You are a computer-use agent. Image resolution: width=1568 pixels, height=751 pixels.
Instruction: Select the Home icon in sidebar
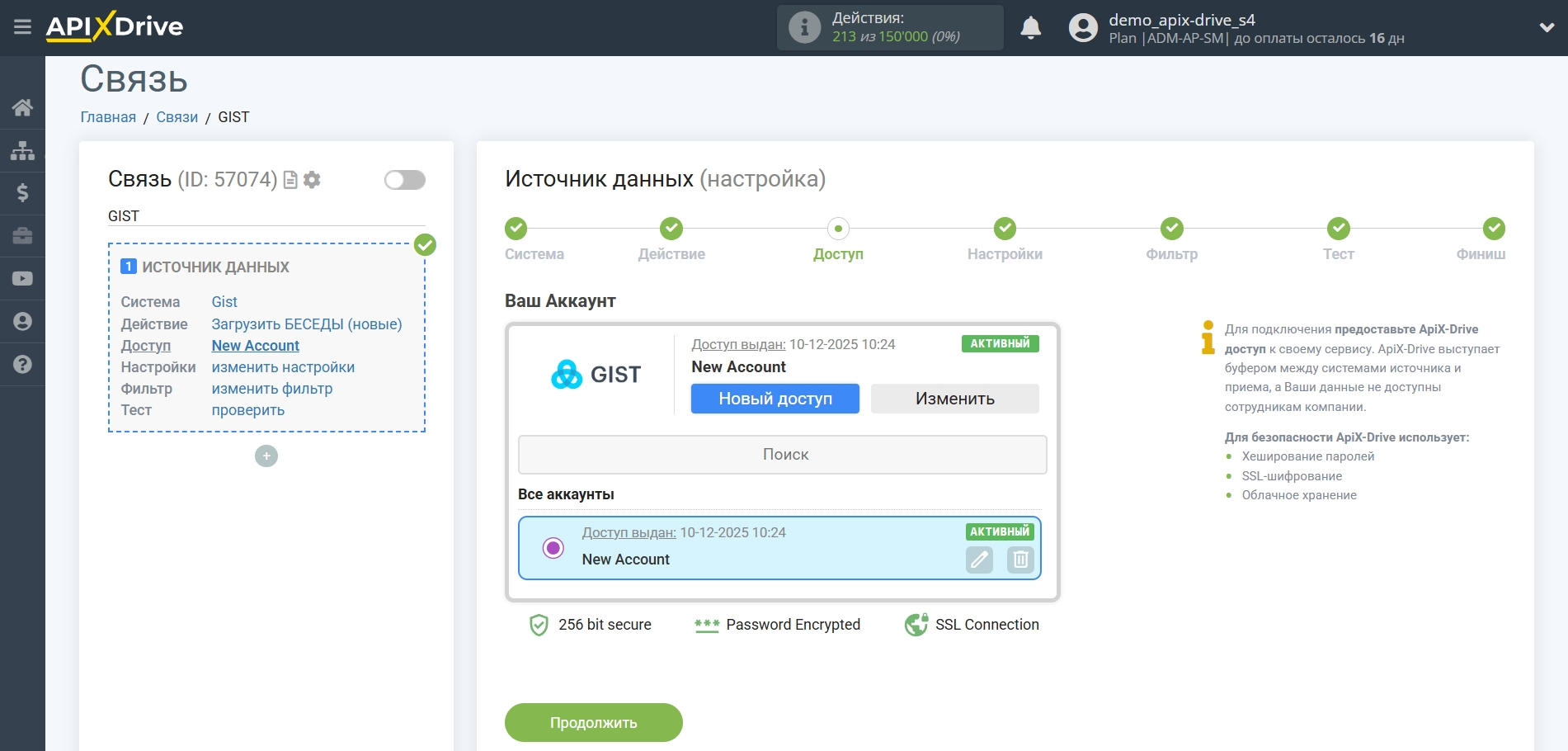(x=22, y=106)
